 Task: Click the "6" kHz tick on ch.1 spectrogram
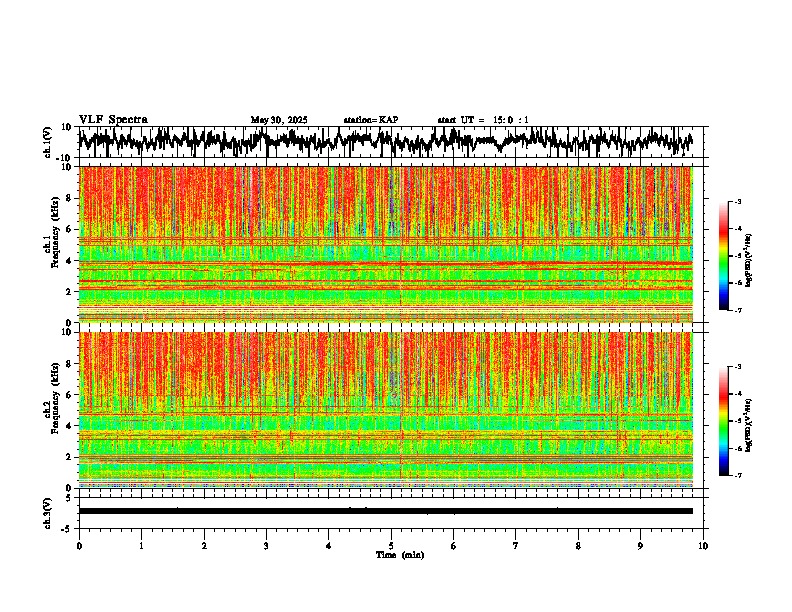click(69, 229)
